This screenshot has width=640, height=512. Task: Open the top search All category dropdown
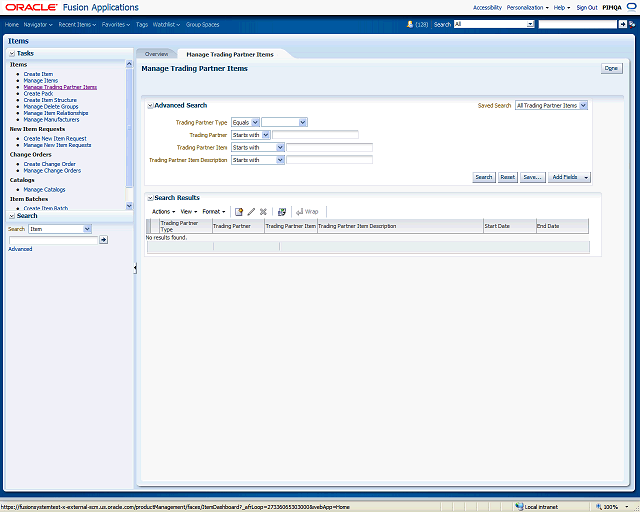point(530,24)
